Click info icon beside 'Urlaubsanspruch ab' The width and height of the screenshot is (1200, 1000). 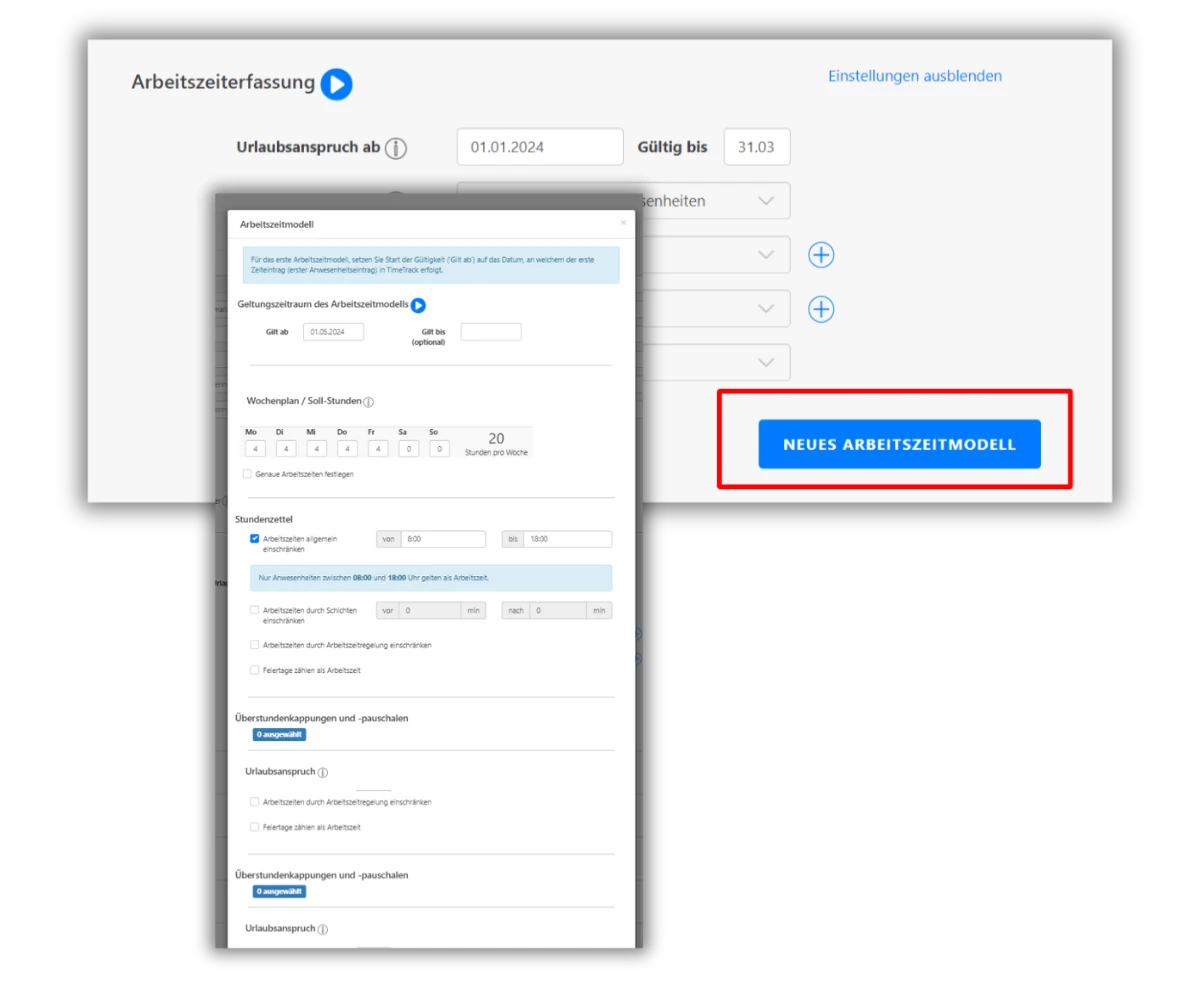coord(397,148)
